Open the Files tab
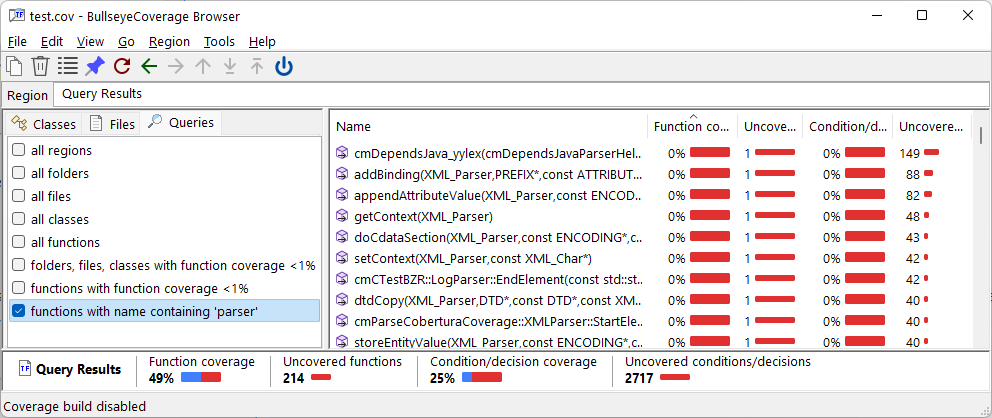This screenshot has width=992, height=418. coord(112,124)
